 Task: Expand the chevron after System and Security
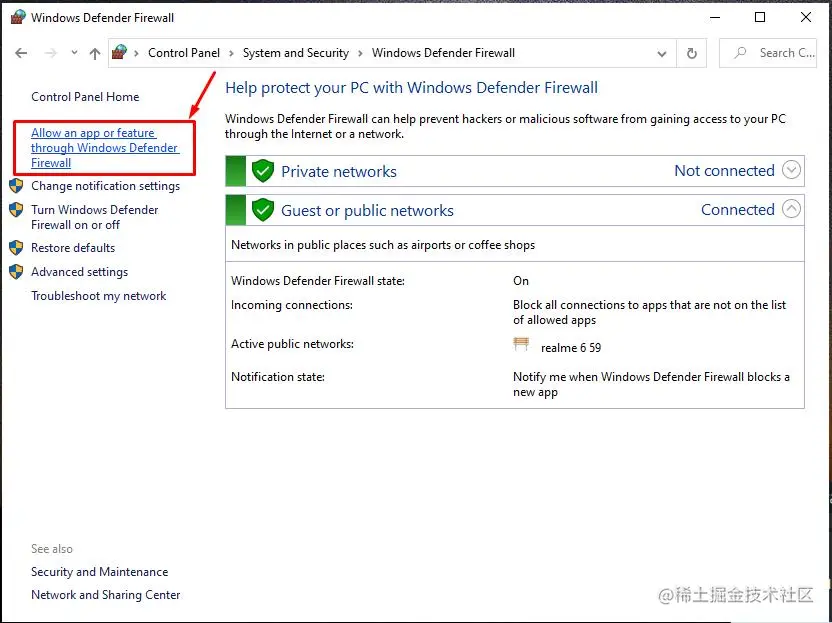360,53
